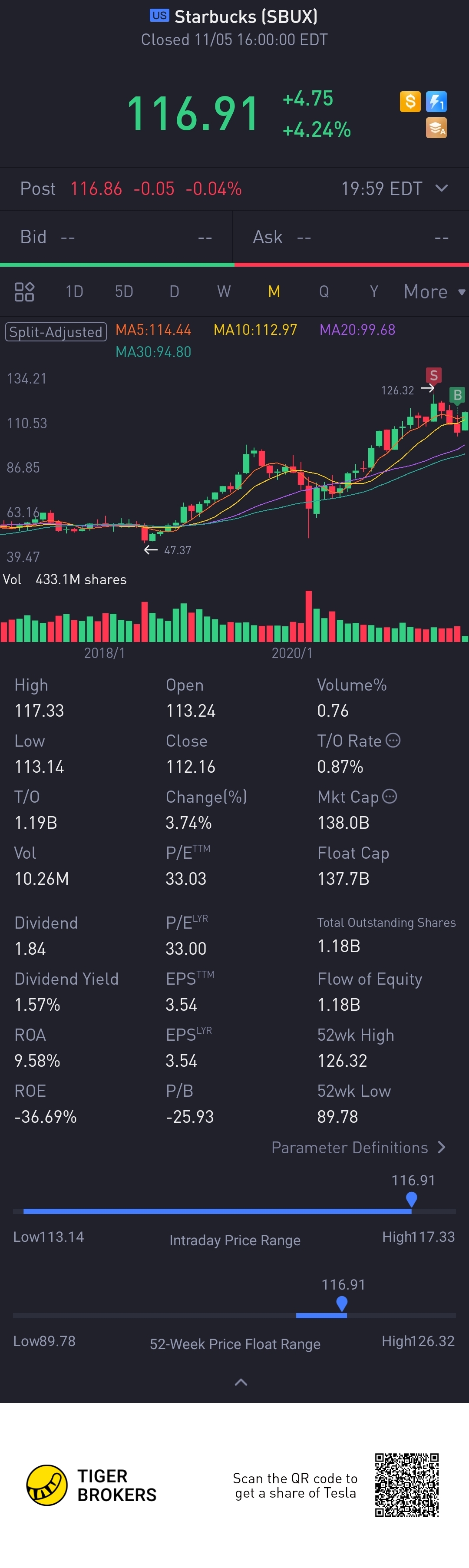Open Mkt Cap info bubble icon
The image size is (469, 1568).
pyautogui.click(x=390, y=796)
